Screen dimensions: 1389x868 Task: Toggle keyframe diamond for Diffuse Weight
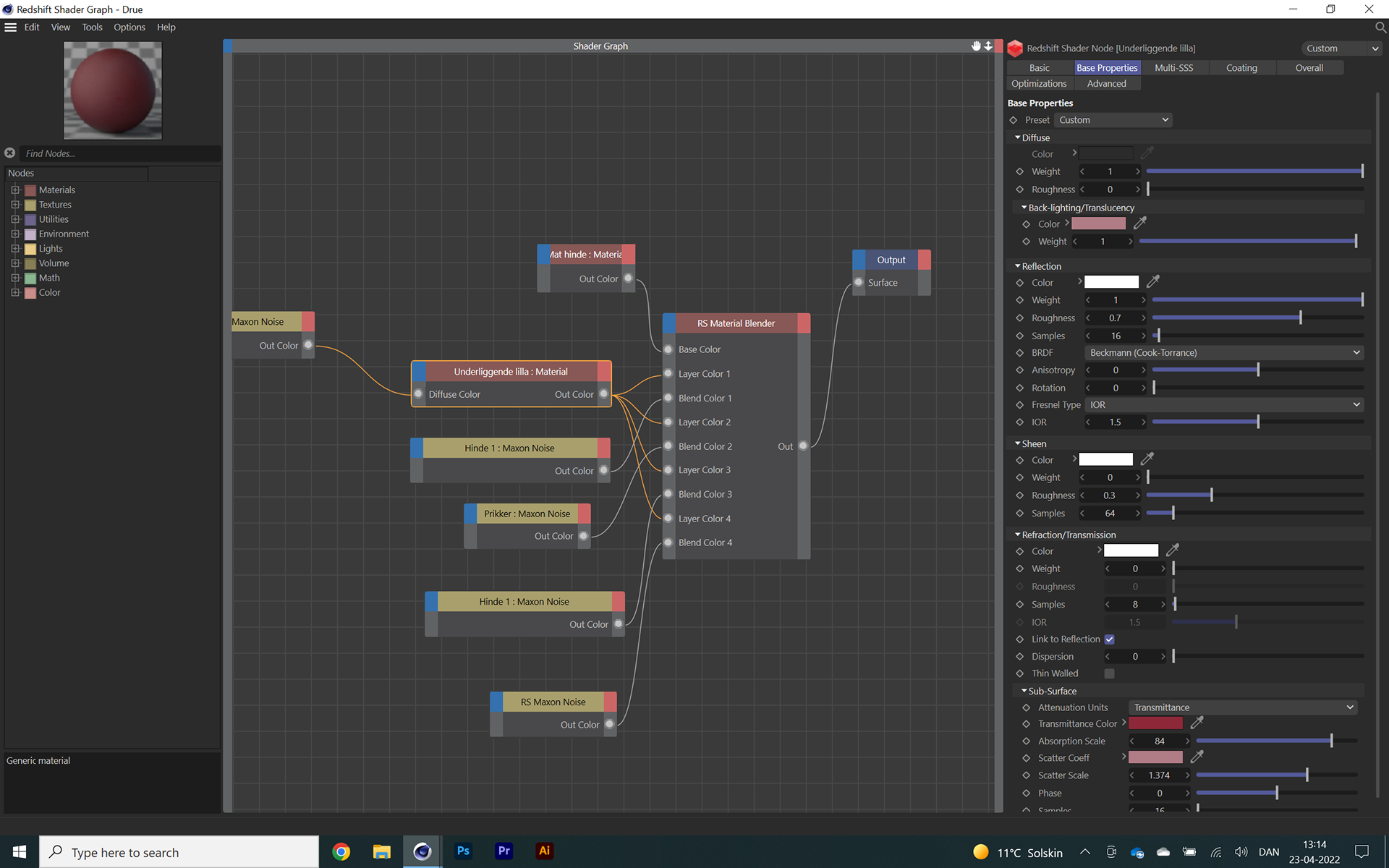(1019, 171)
